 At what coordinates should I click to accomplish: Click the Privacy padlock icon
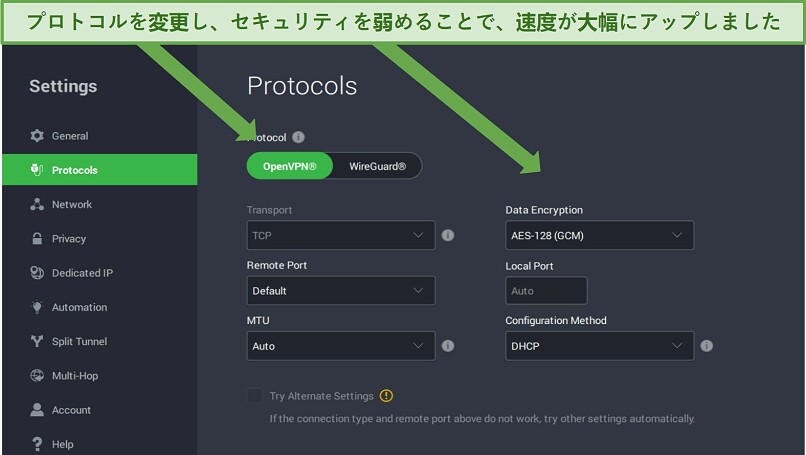click(x=37, y=239)
